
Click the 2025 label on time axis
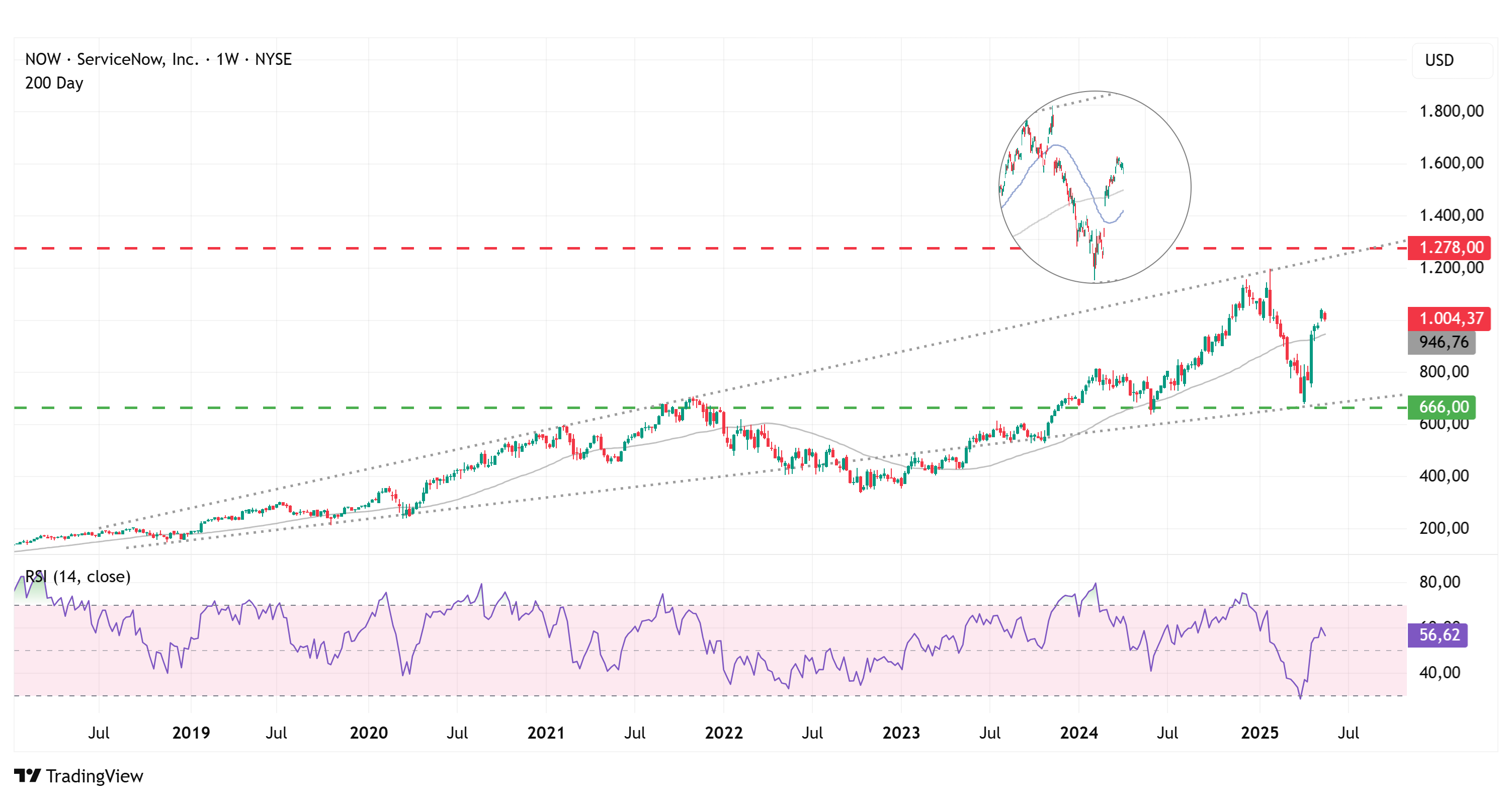[1259, 733]
